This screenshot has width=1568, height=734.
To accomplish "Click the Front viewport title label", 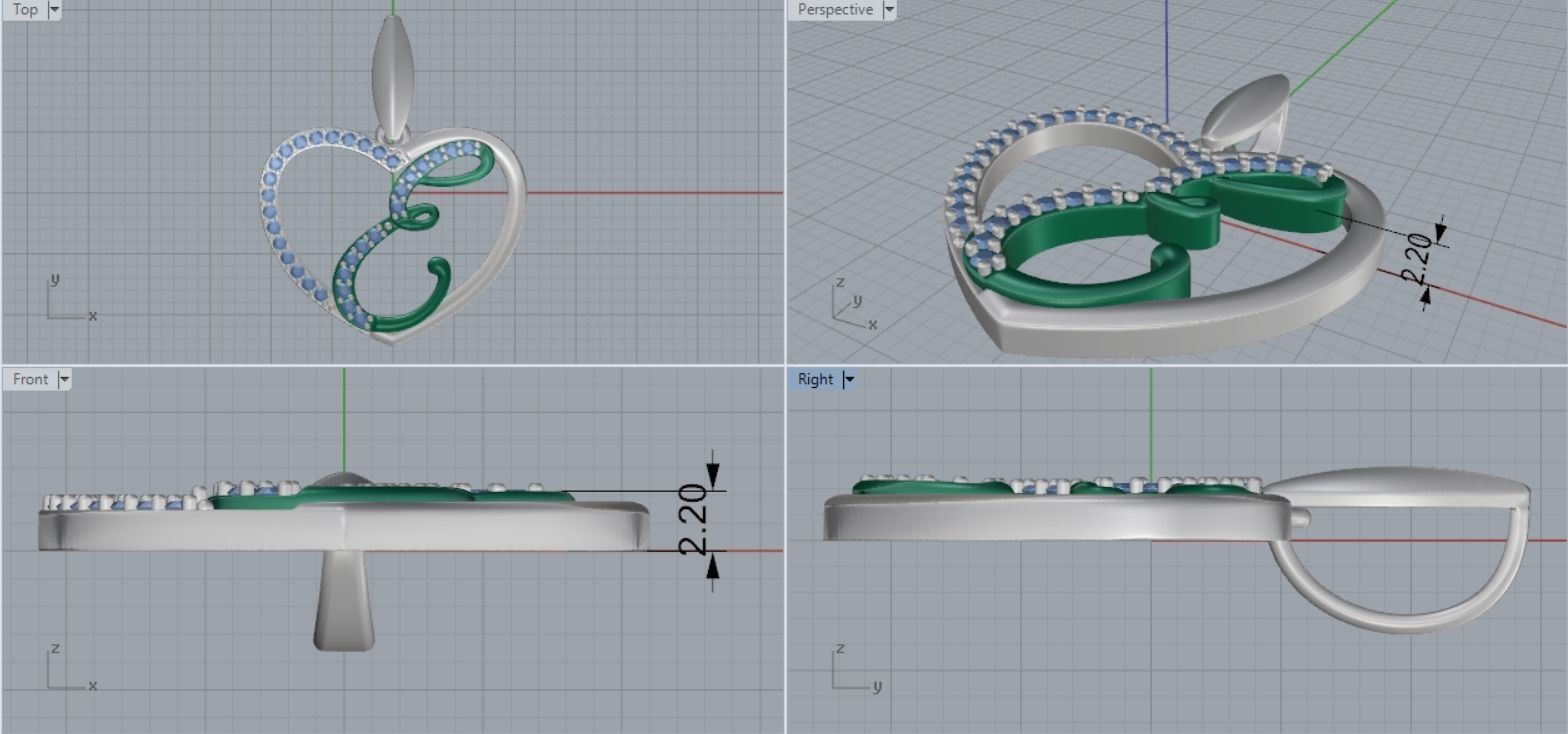I will pos(30,379).
